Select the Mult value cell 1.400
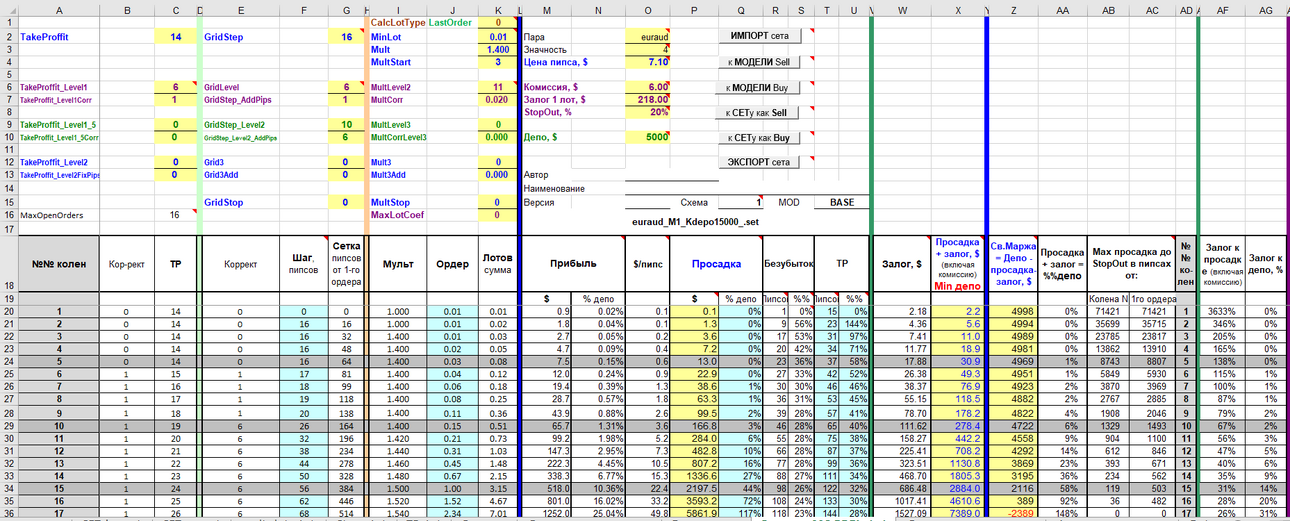 pyautogui.click(x=498, y=49)
